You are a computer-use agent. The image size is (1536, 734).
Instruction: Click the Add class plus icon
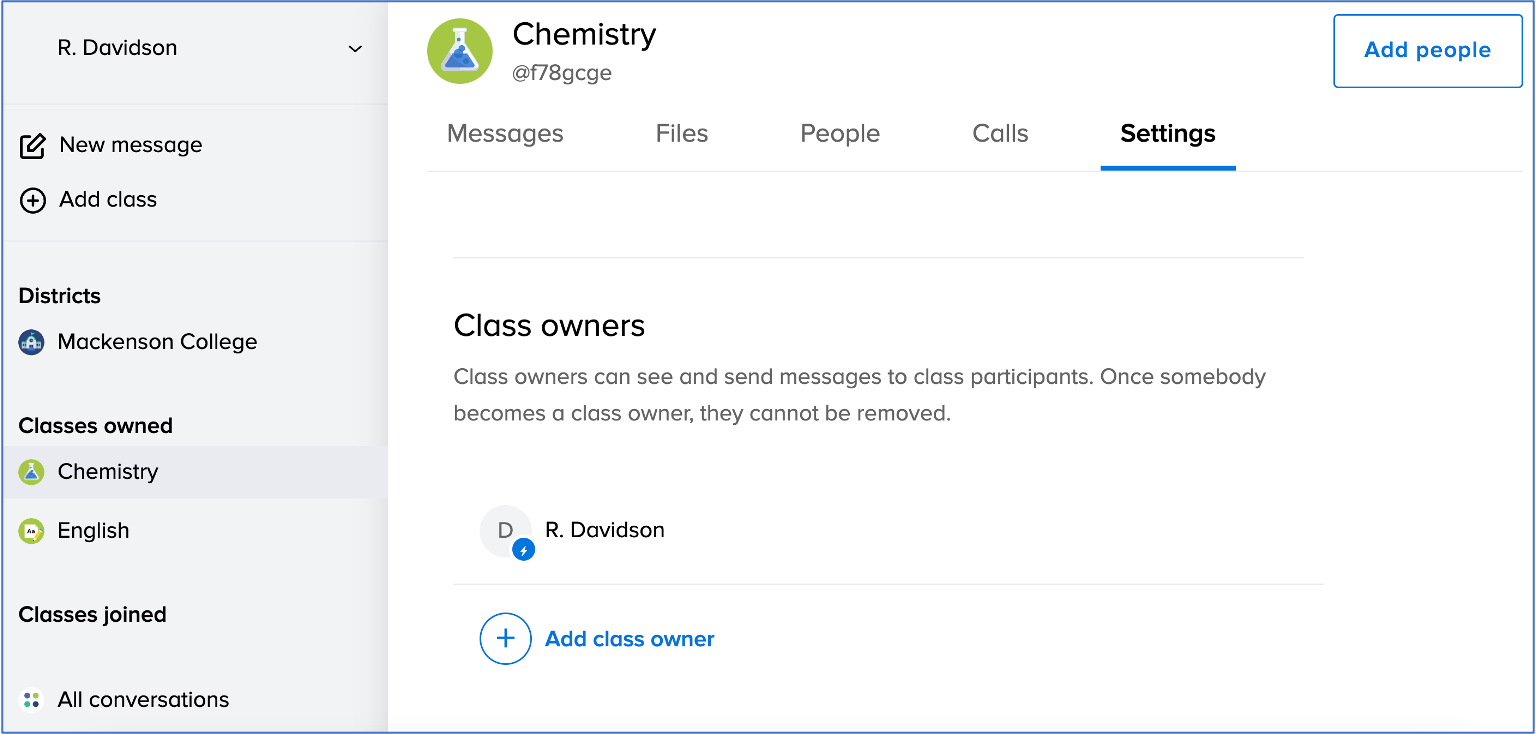tap(32, 201)
